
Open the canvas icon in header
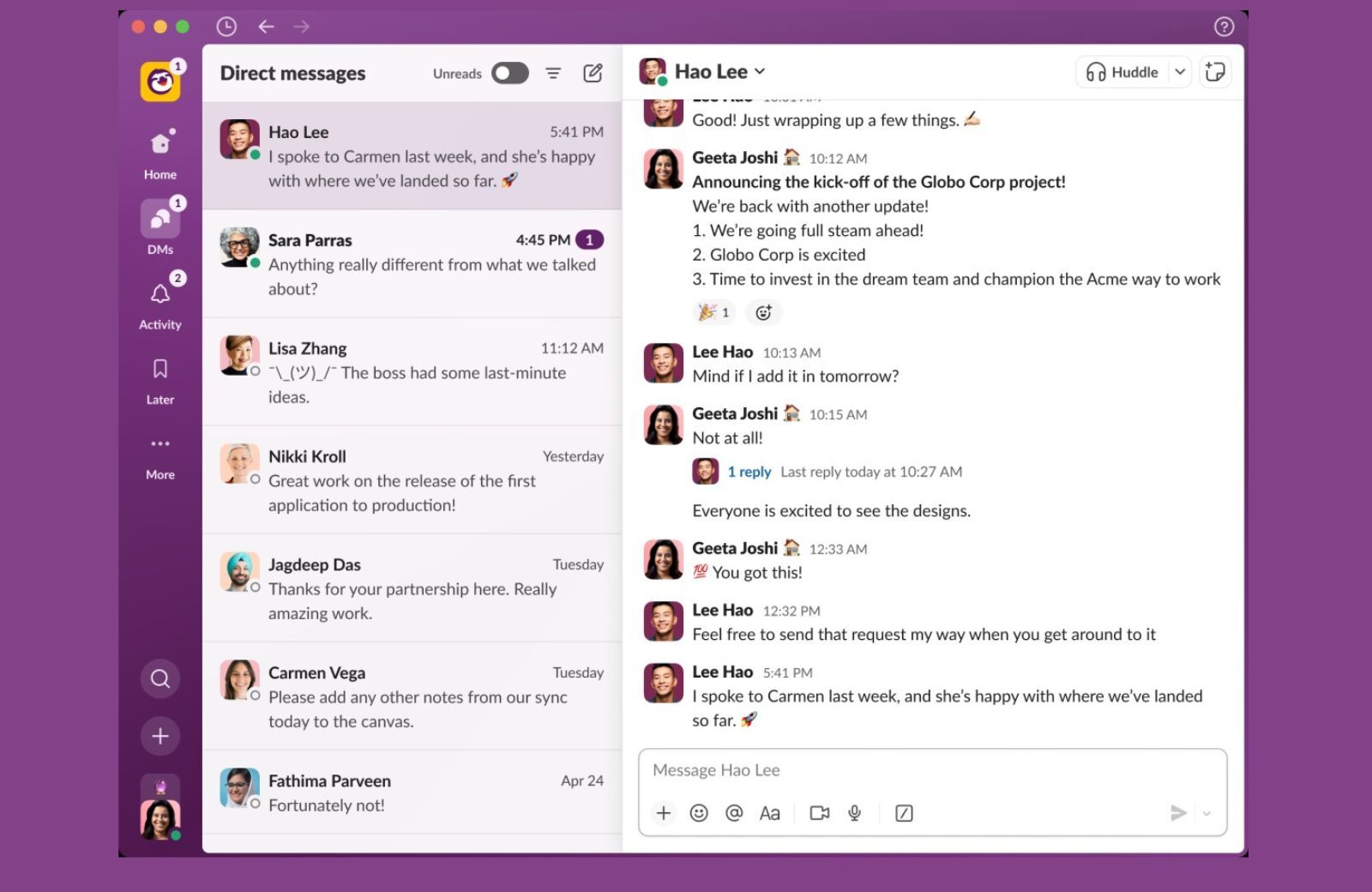1215,72
